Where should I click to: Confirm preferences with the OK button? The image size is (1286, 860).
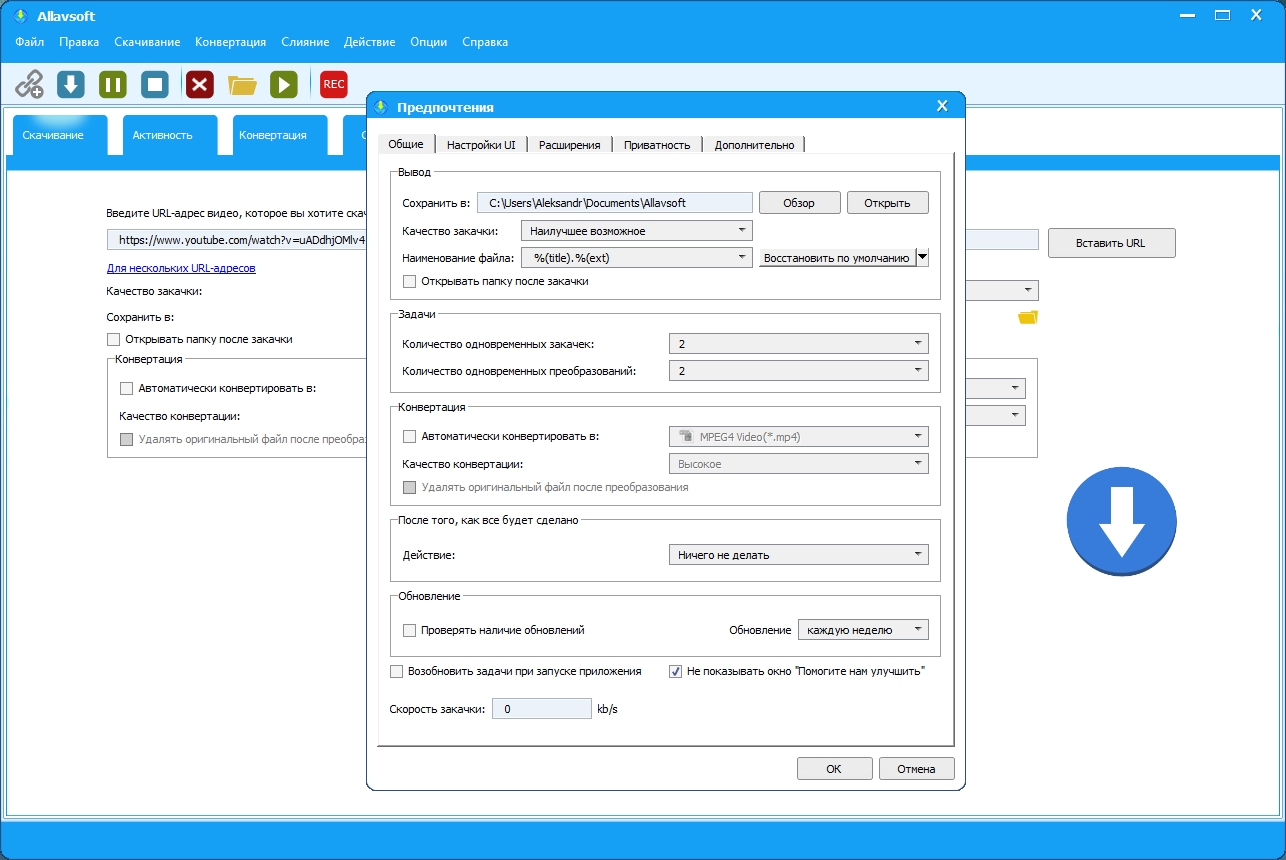834,769
